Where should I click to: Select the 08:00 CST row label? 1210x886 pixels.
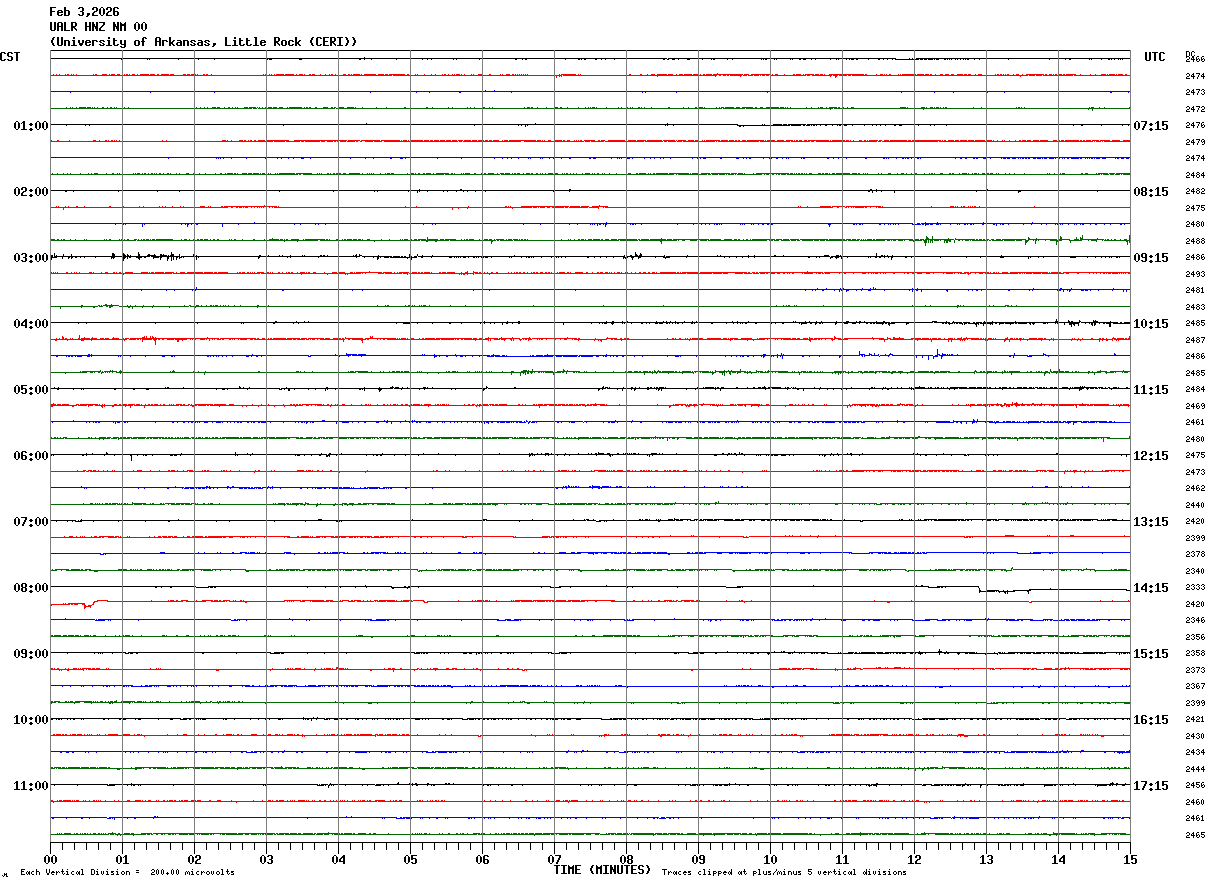pos(31,588)
